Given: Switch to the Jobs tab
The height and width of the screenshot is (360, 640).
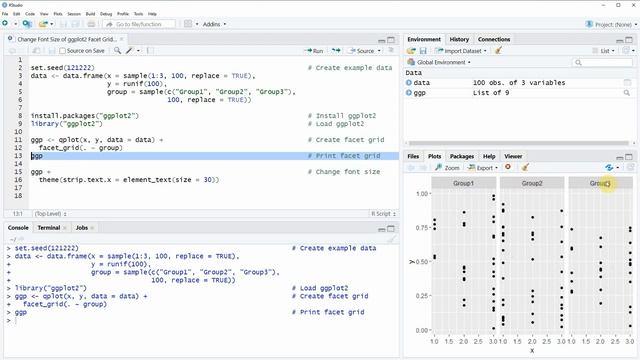Looking at the screenshot, I should [x=82, y=228].
